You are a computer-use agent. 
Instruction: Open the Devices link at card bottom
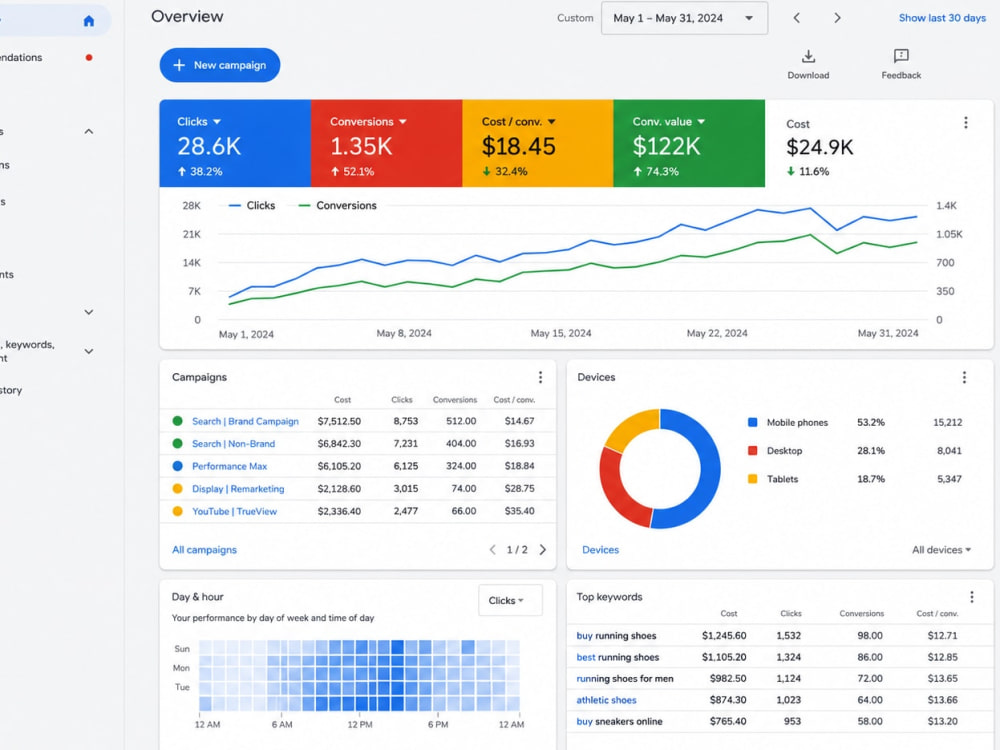[x=600, y=550]
